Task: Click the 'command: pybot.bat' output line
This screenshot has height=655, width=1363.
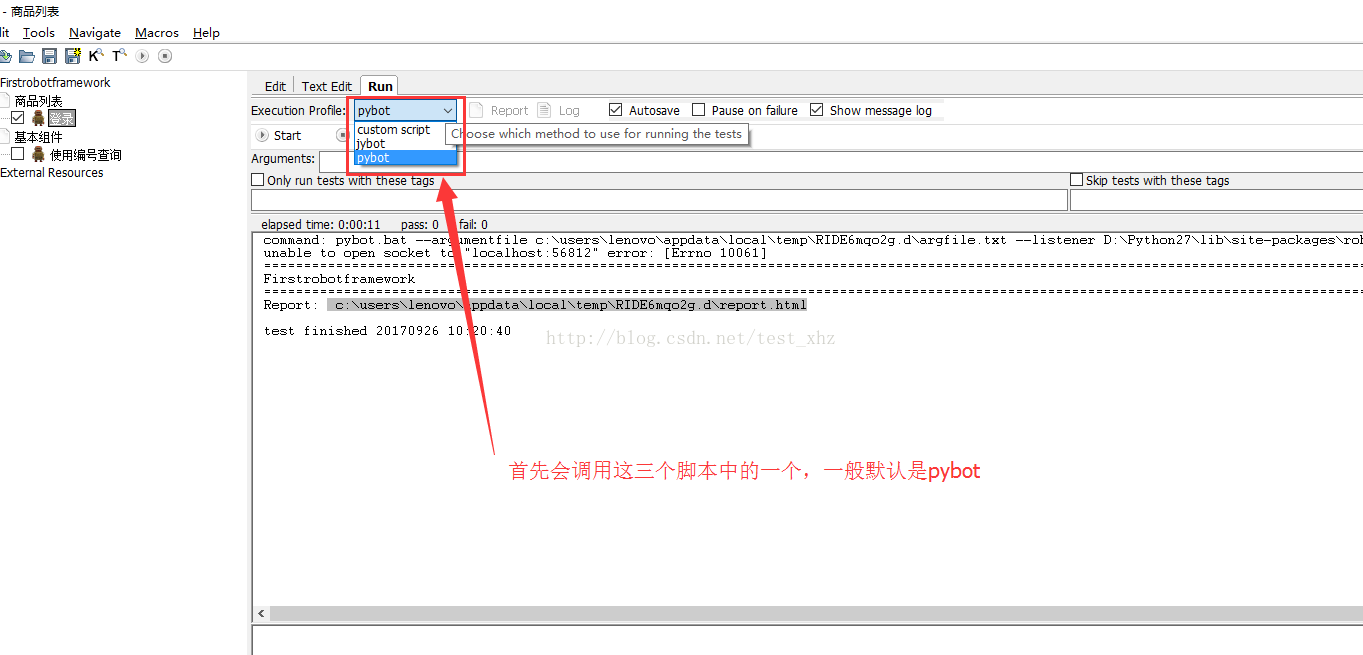Action: pyautogui.click(x=812, y=240)
